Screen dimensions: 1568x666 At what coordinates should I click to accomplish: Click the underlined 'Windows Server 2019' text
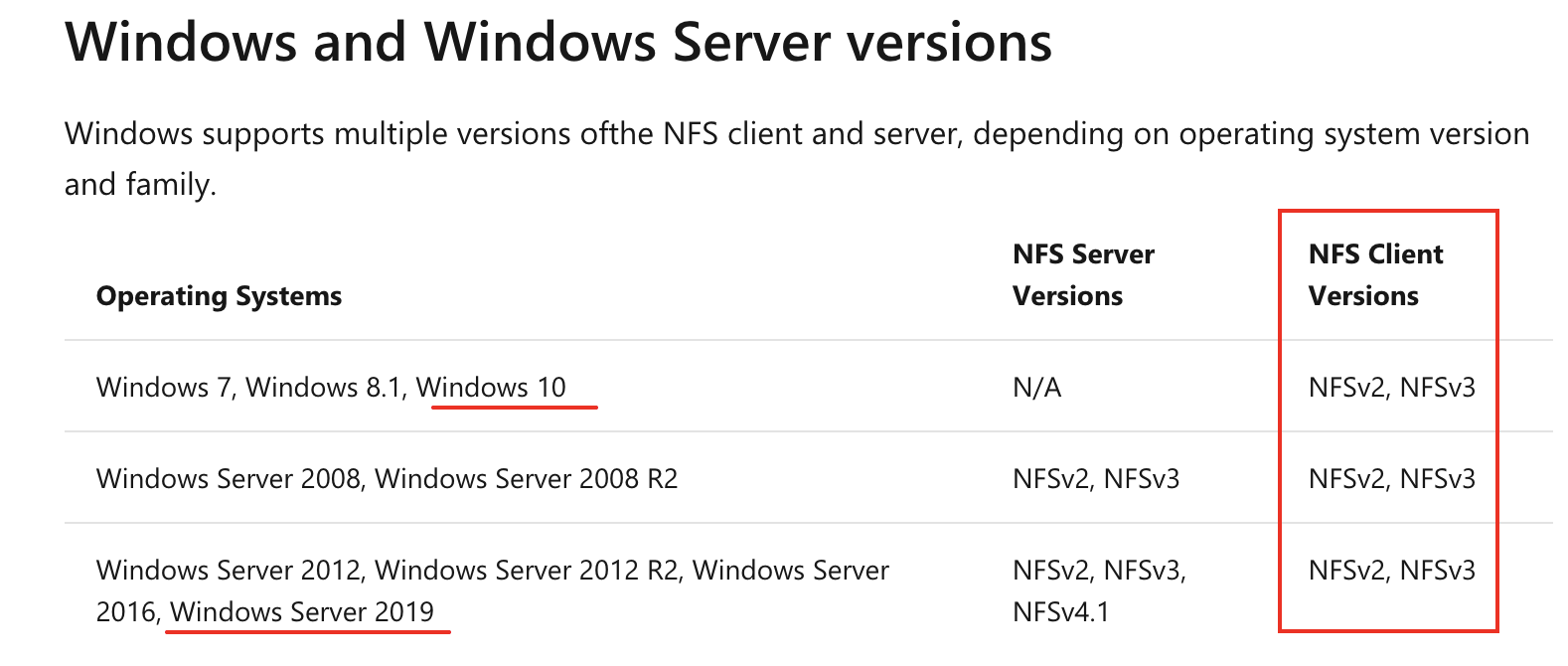302,611
